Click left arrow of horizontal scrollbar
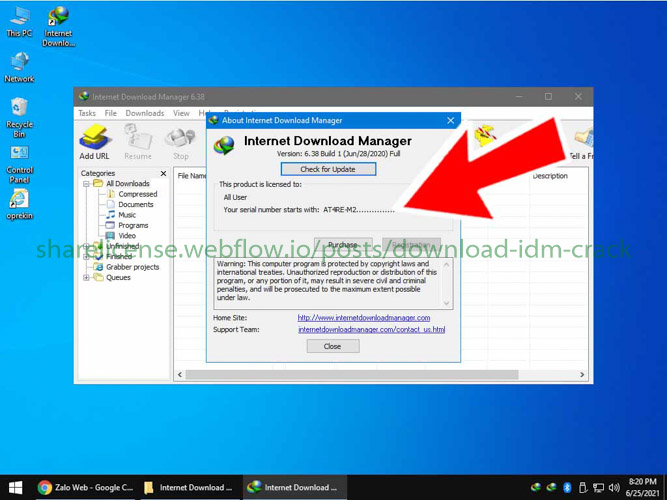This screenshot has width=667, height=500. tap(180, 374)
